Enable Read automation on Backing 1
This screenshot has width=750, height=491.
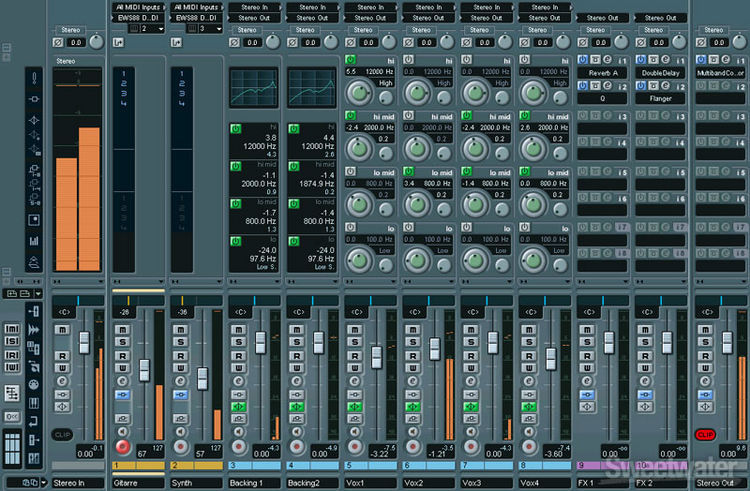point(238,356)
